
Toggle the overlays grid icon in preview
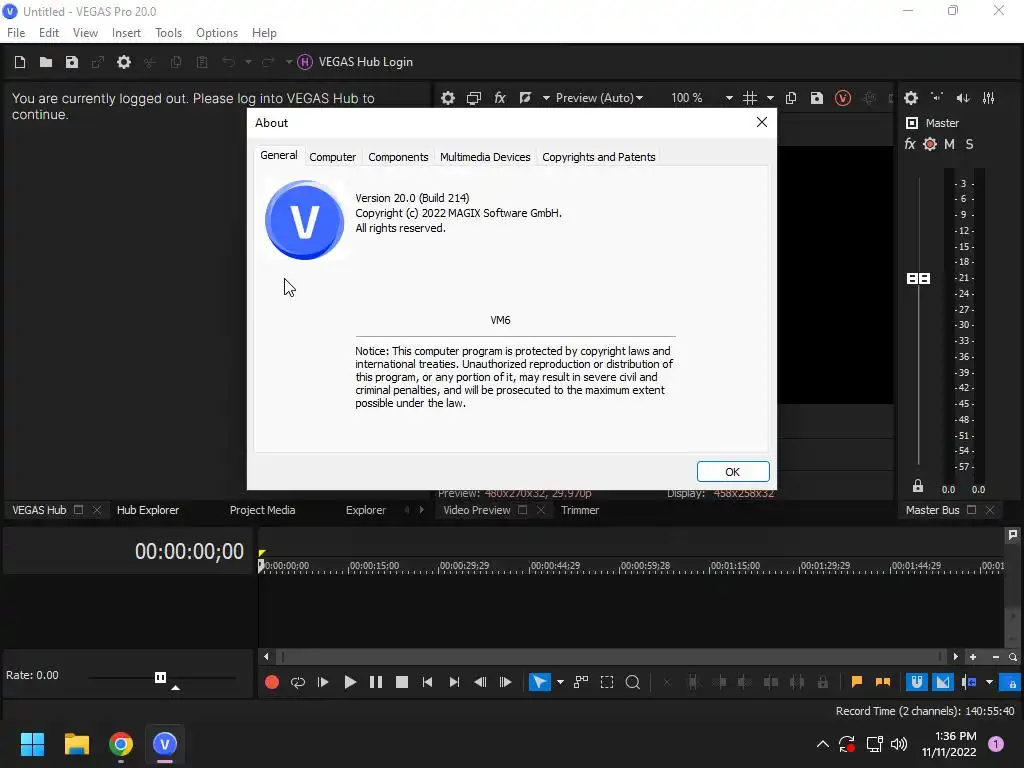(750, 98)
